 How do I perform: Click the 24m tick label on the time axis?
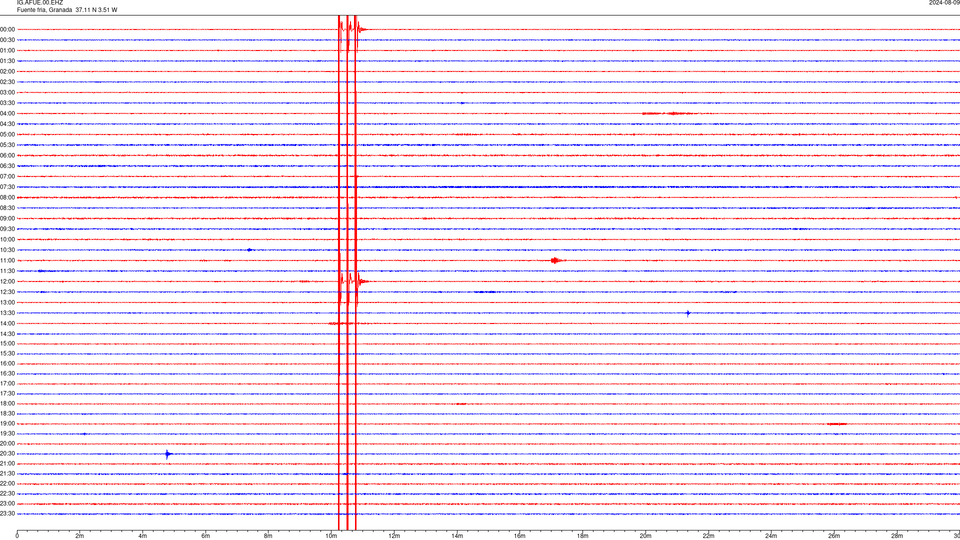point(771,536)
